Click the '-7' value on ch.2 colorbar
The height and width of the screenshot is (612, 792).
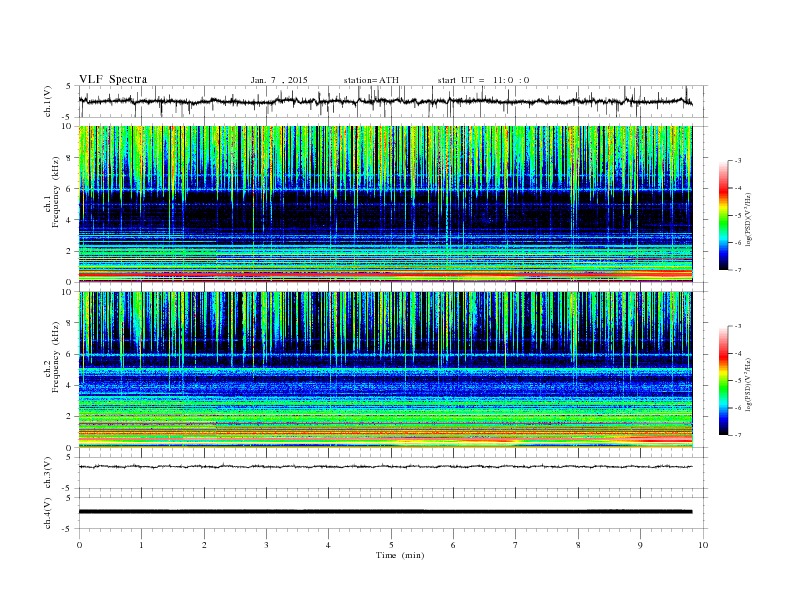click(737, 435)
